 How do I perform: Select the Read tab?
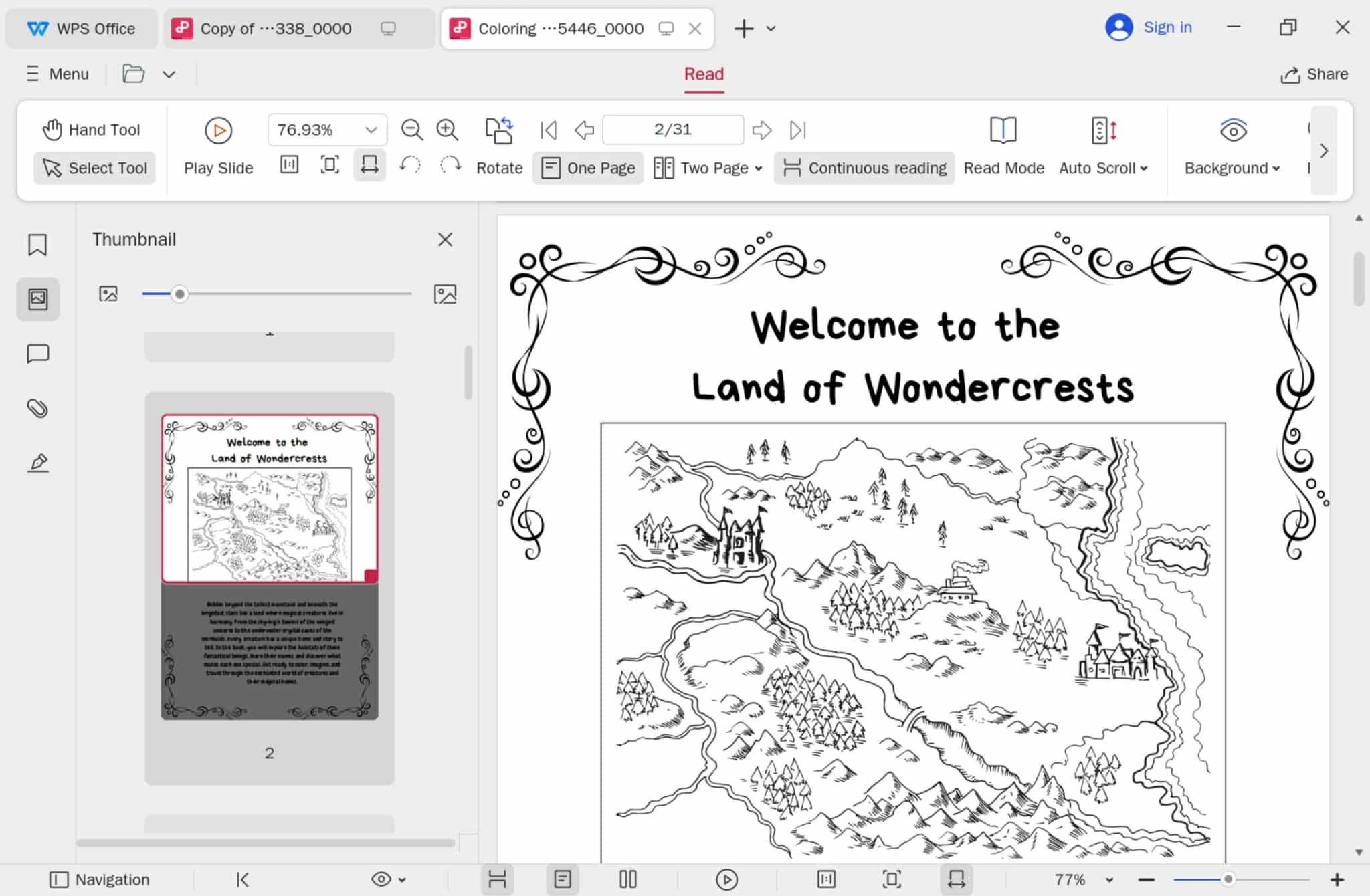704,74
